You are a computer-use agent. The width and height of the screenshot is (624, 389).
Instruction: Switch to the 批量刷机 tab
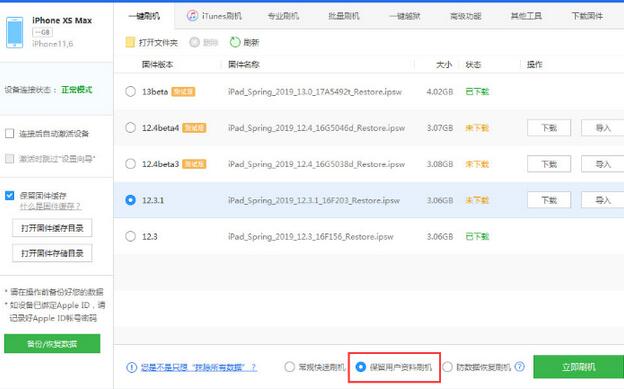coord(344,16)
